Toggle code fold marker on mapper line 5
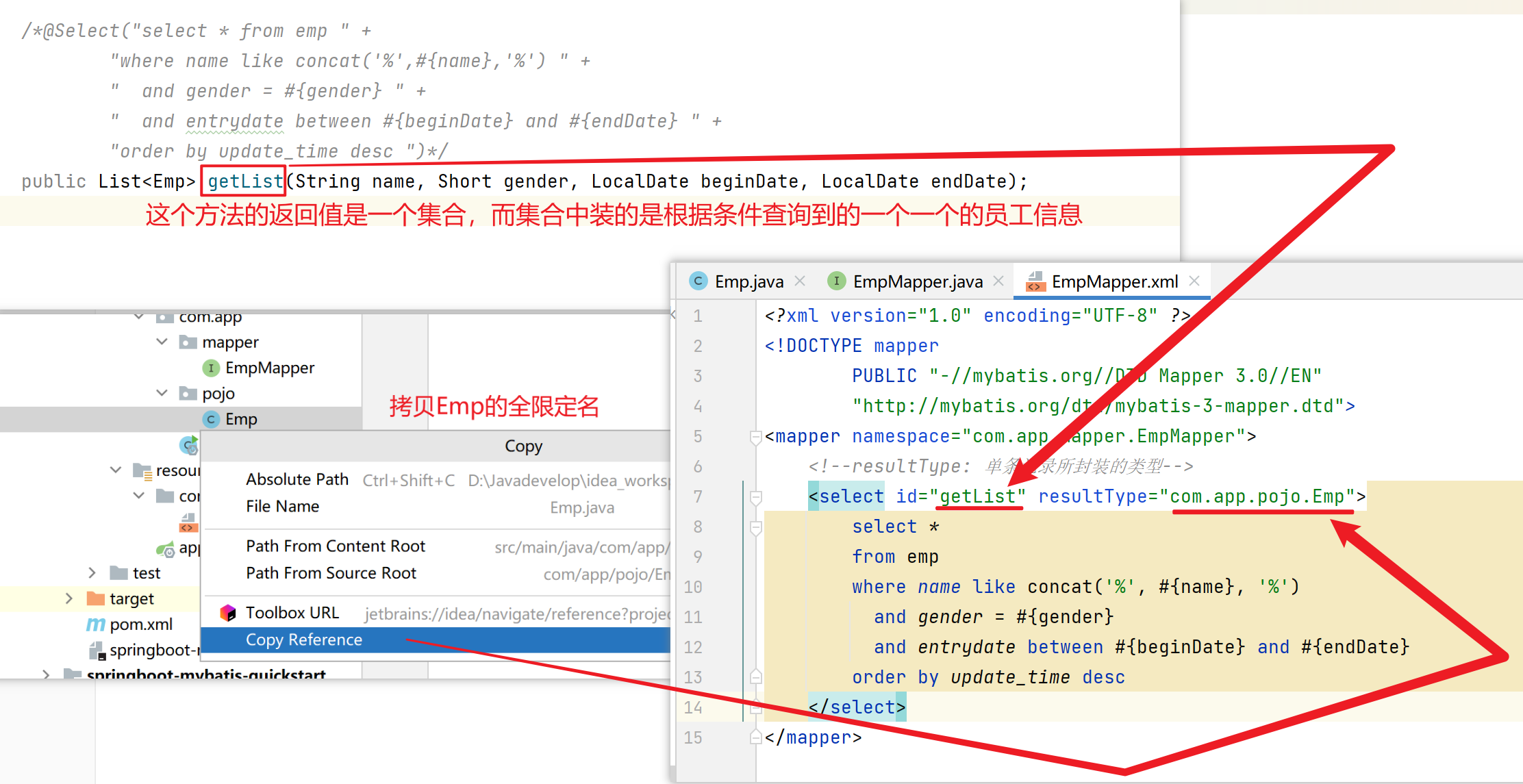 tap(755, 436)
